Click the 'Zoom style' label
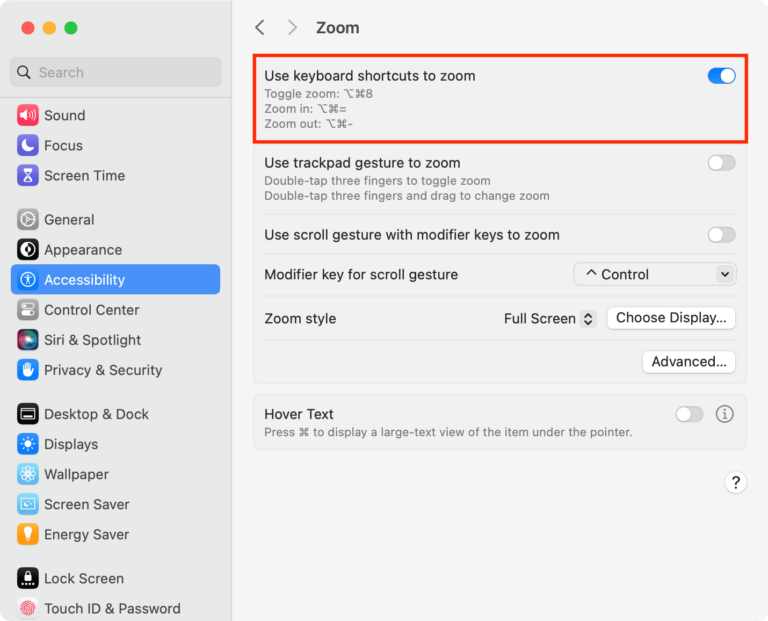Screen dimensions: 768x621 [x=300, y=319]
